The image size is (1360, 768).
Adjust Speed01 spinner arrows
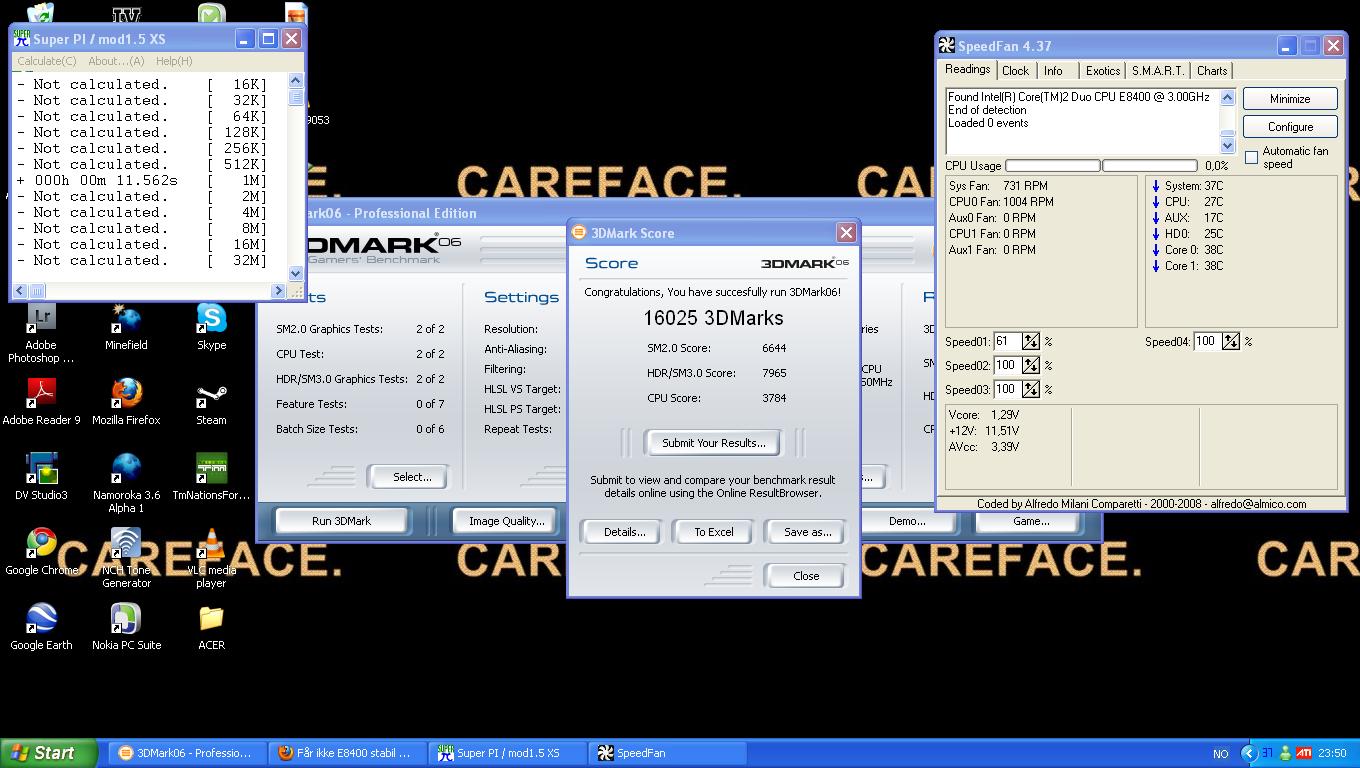point(1031,341)
